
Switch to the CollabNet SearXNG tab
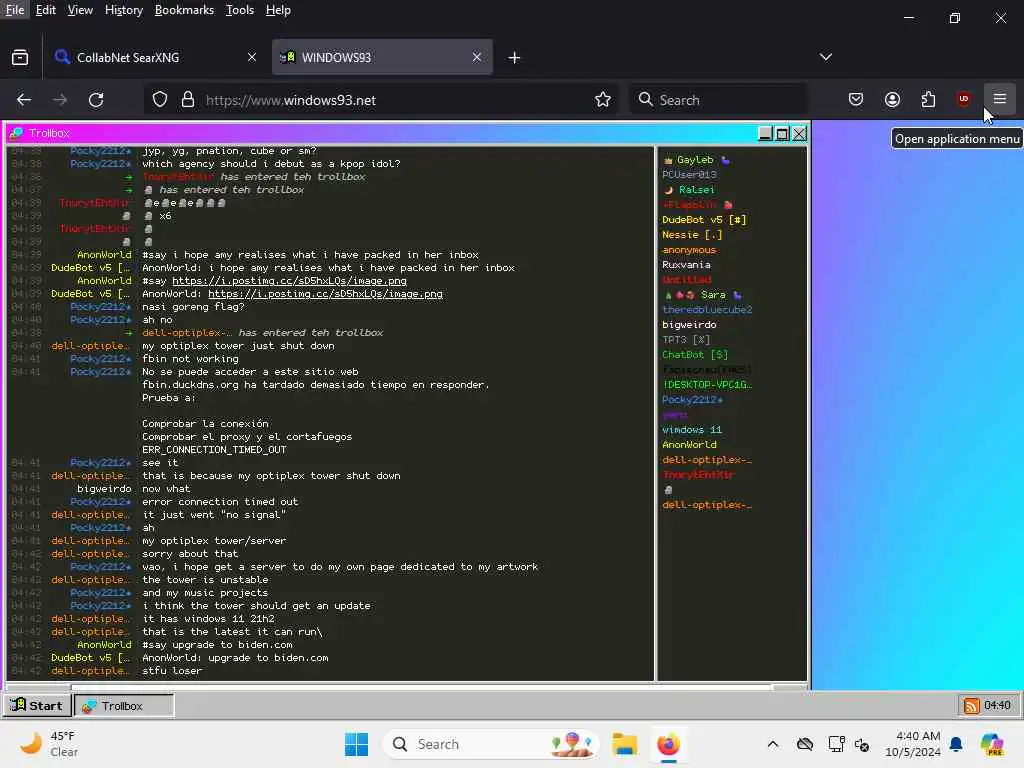(156, 57)
